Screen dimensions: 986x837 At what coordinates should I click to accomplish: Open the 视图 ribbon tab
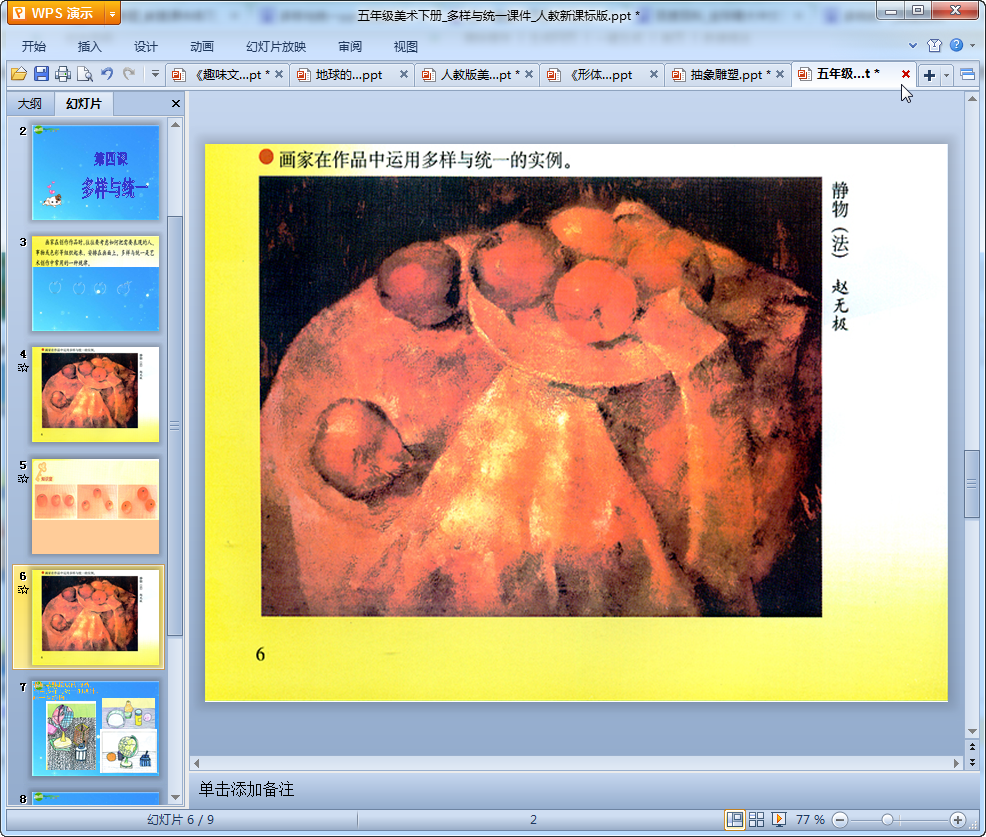[x=406, y=47]
